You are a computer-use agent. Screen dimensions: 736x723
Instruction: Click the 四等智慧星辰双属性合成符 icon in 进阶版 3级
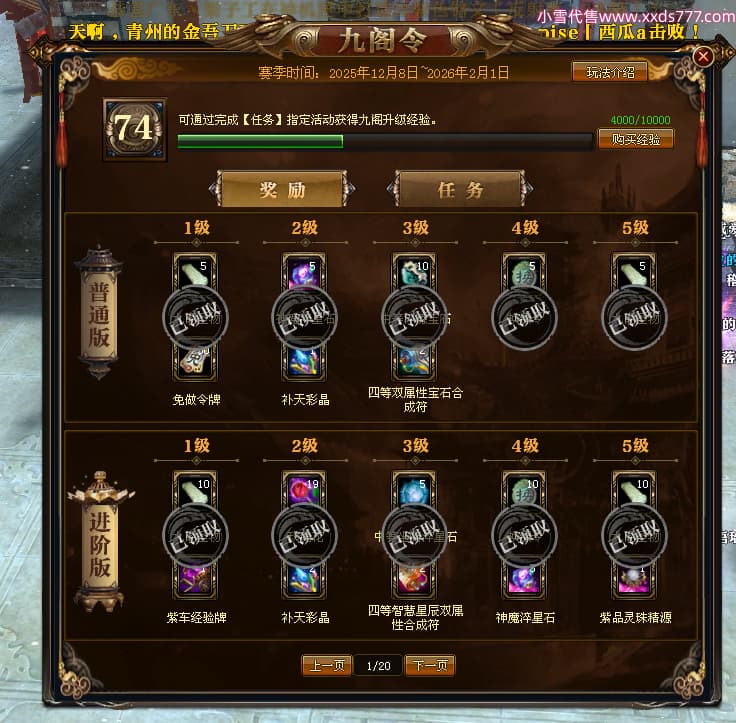(414, 581)
